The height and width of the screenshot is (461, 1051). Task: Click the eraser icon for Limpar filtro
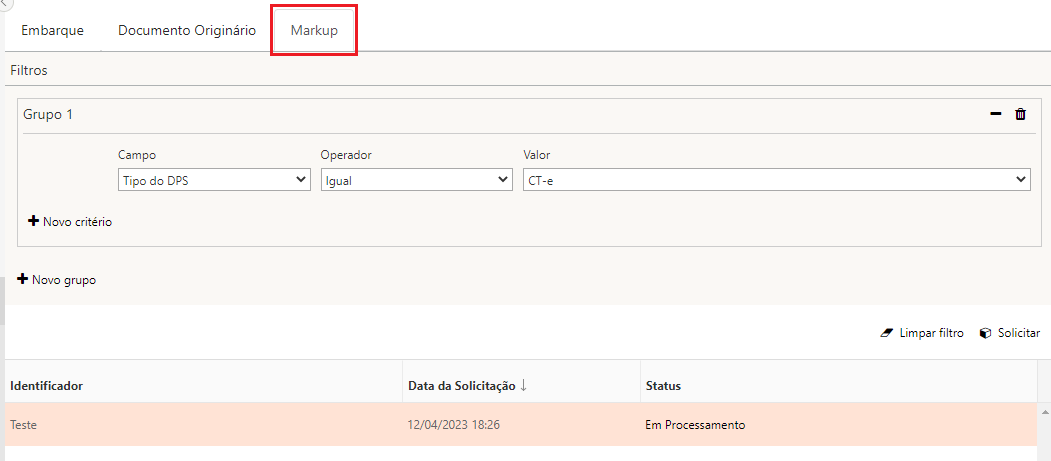885,333
